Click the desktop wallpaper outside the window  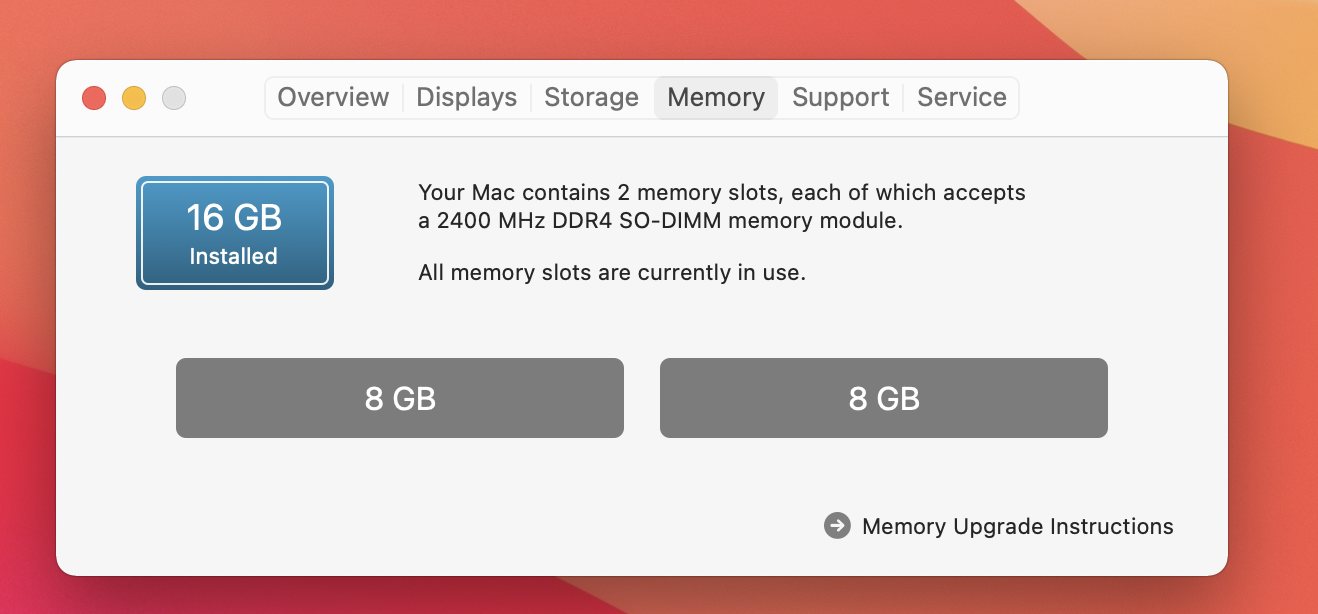pos(1270,300)
